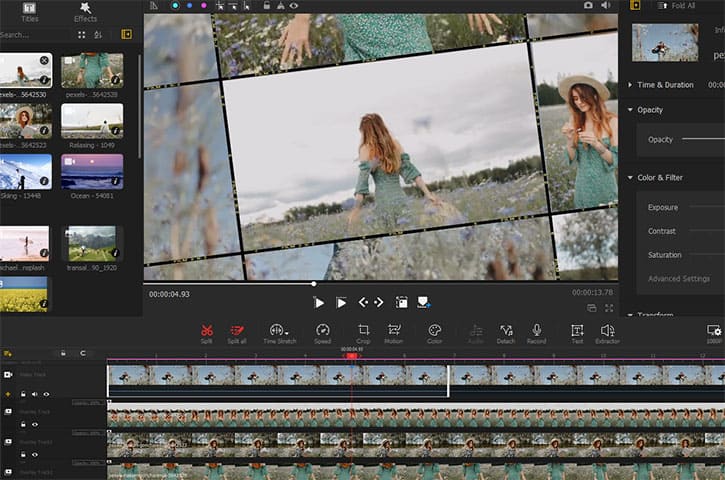Select the Split all tool
This screenshot has width=725, height=480.
(237, 330)
